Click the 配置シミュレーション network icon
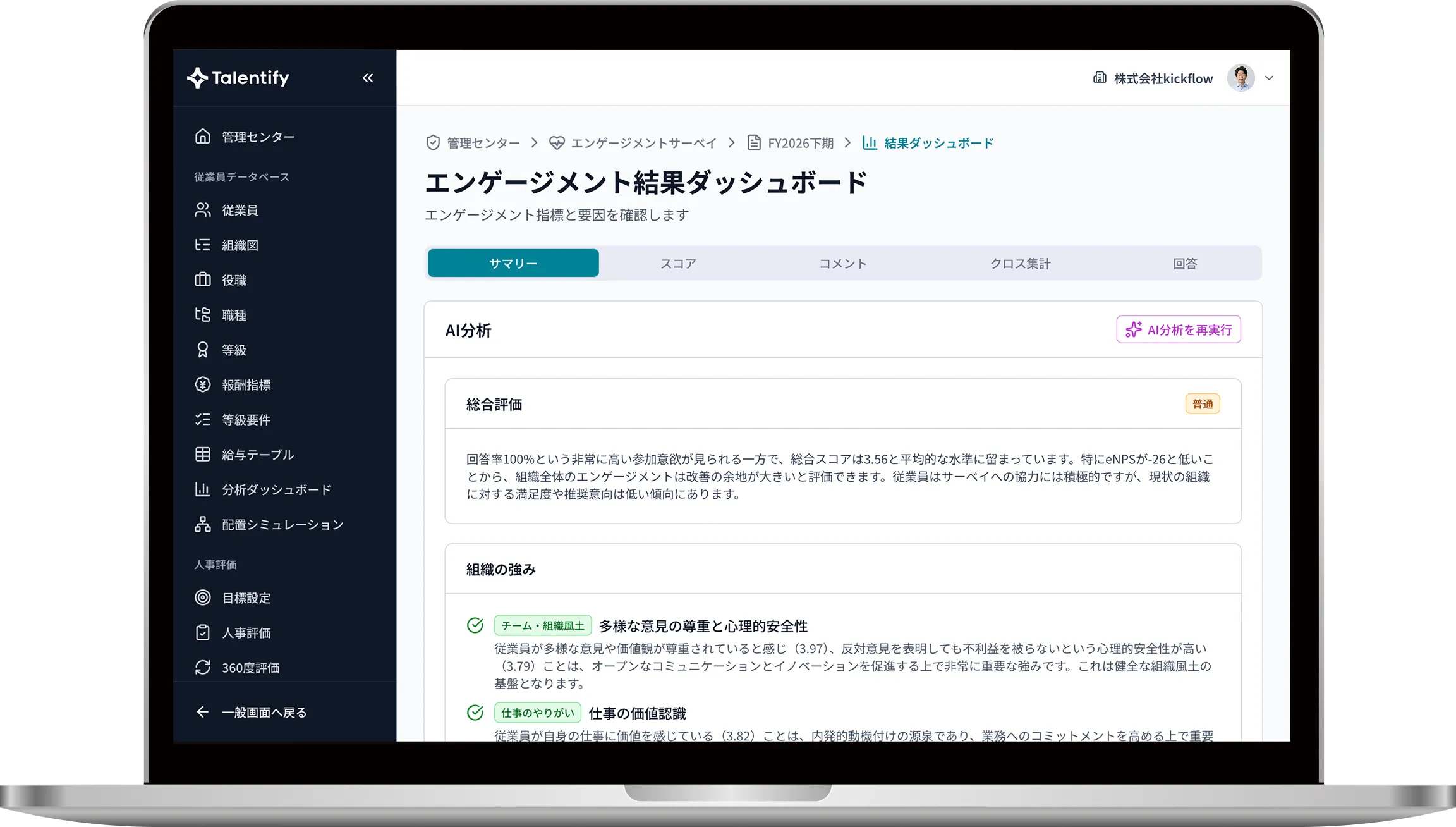Screen dimensions: 1456x827 pyautogui.click(x=203, y=524)
